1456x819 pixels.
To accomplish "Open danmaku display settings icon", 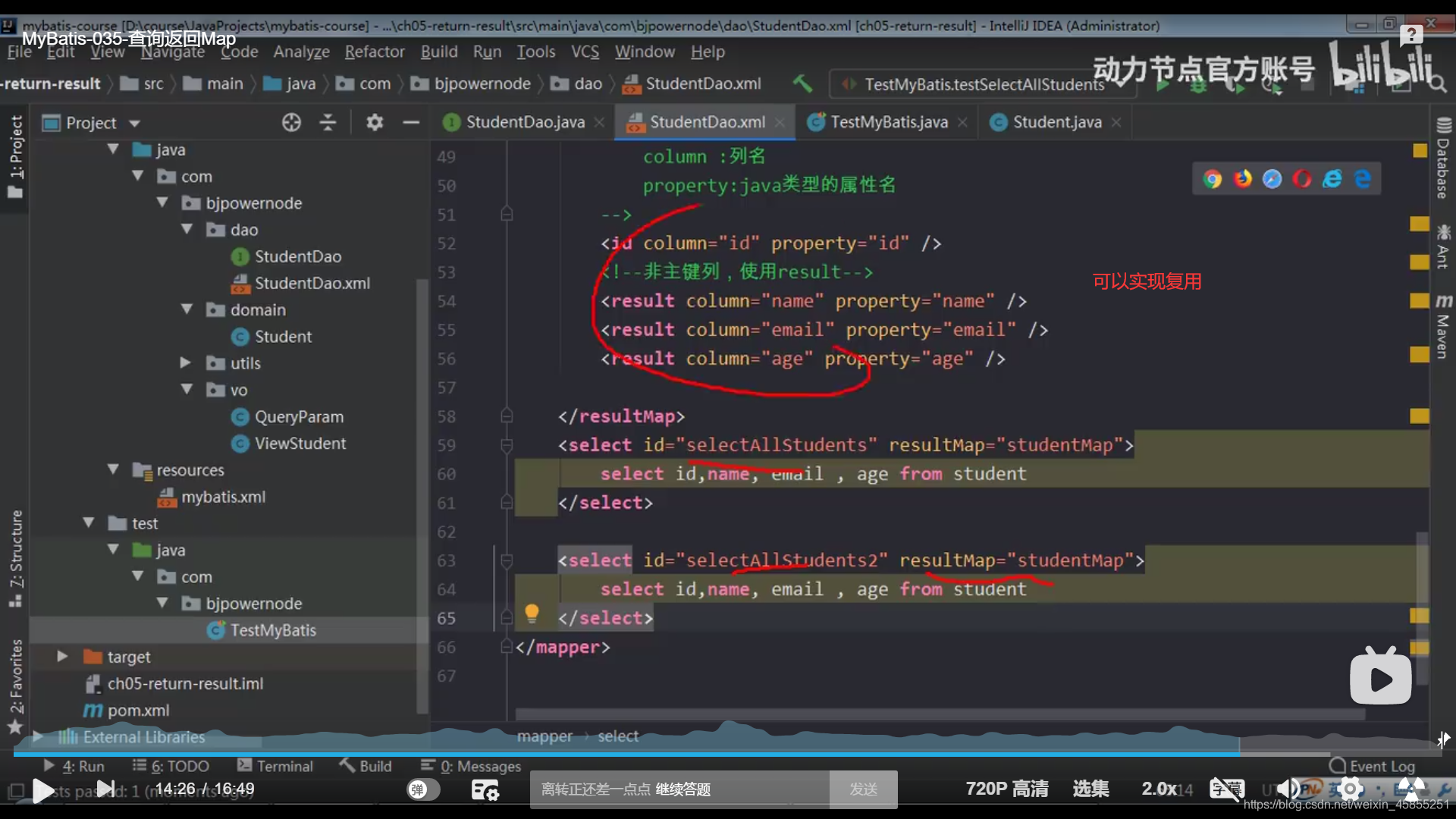I will click(x=485, y=790).
